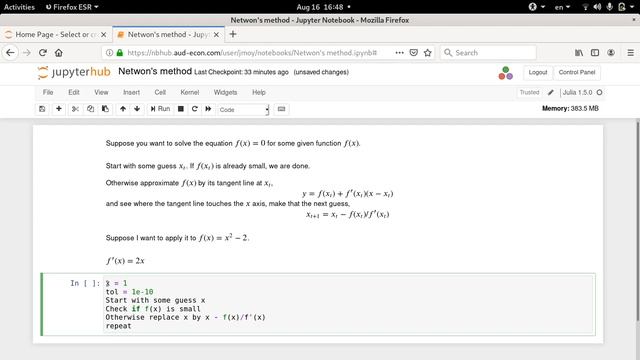Click the kernel idle circle indicator
640x360 pixels.
click(x=599, y=92)
